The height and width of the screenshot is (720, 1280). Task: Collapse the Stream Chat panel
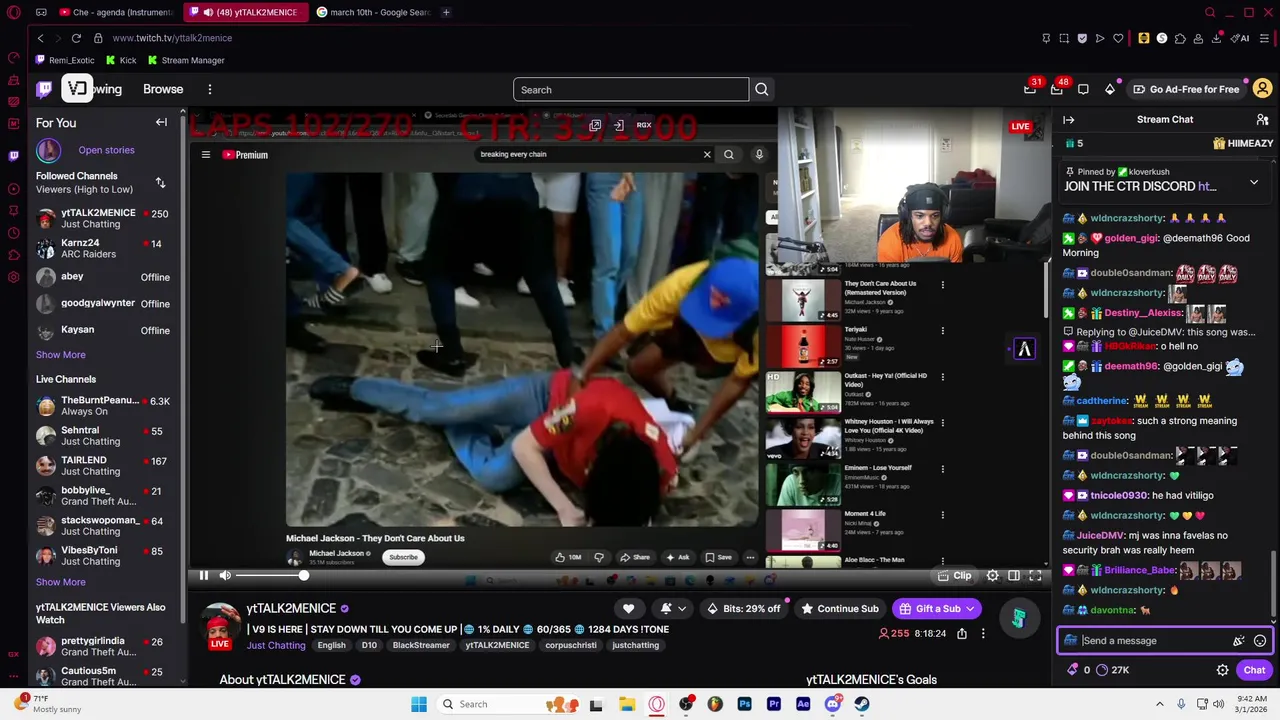pyautogui.click(x=1069, y=120)
